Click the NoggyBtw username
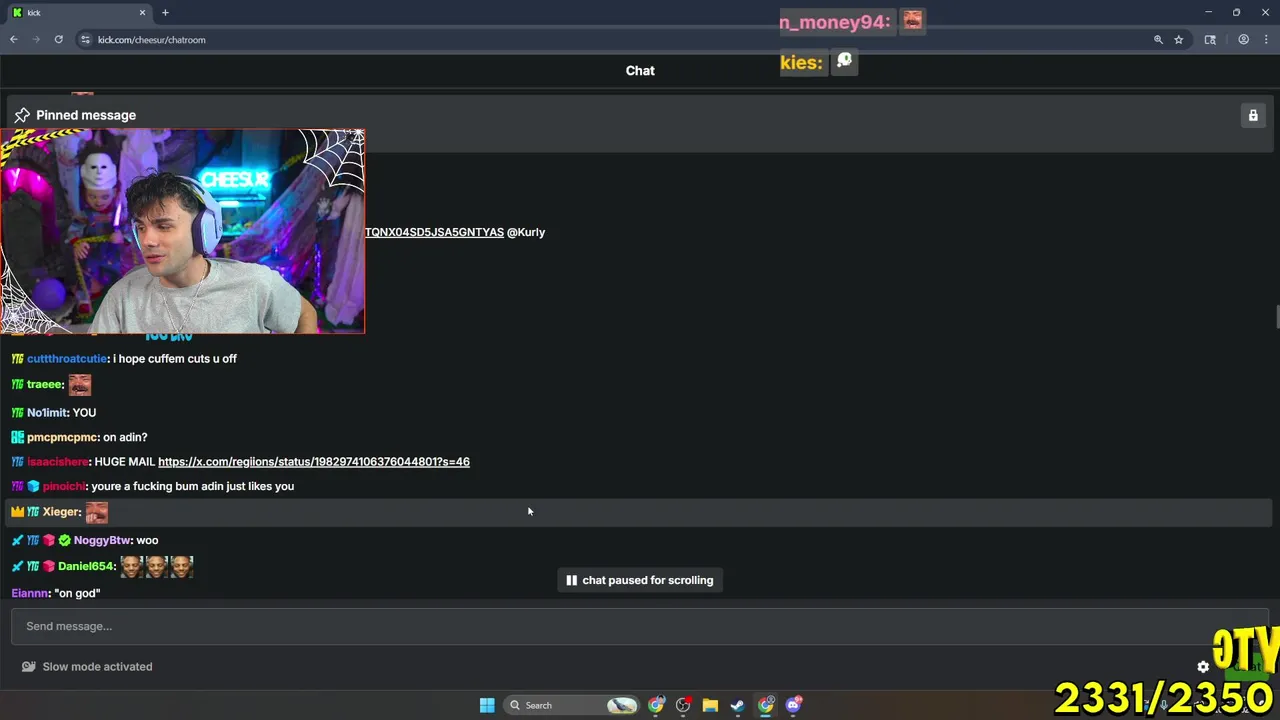Screen dimensions: 1280x720 tap(103, 540)
